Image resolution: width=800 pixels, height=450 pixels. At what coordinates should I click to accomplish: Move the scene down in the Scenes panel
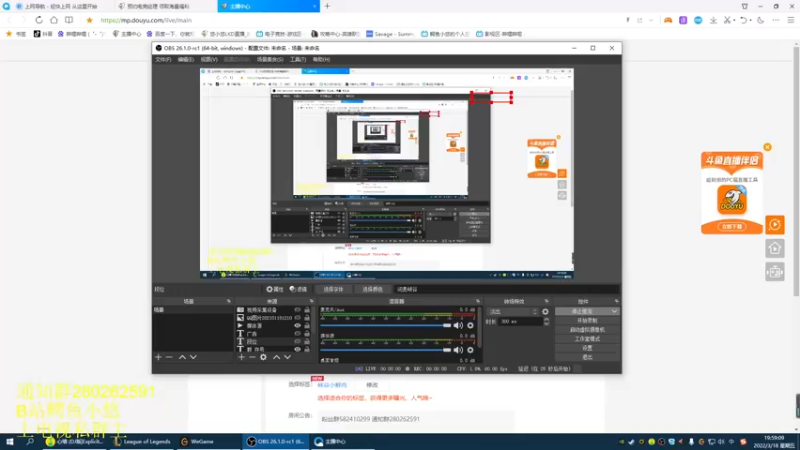193,357
